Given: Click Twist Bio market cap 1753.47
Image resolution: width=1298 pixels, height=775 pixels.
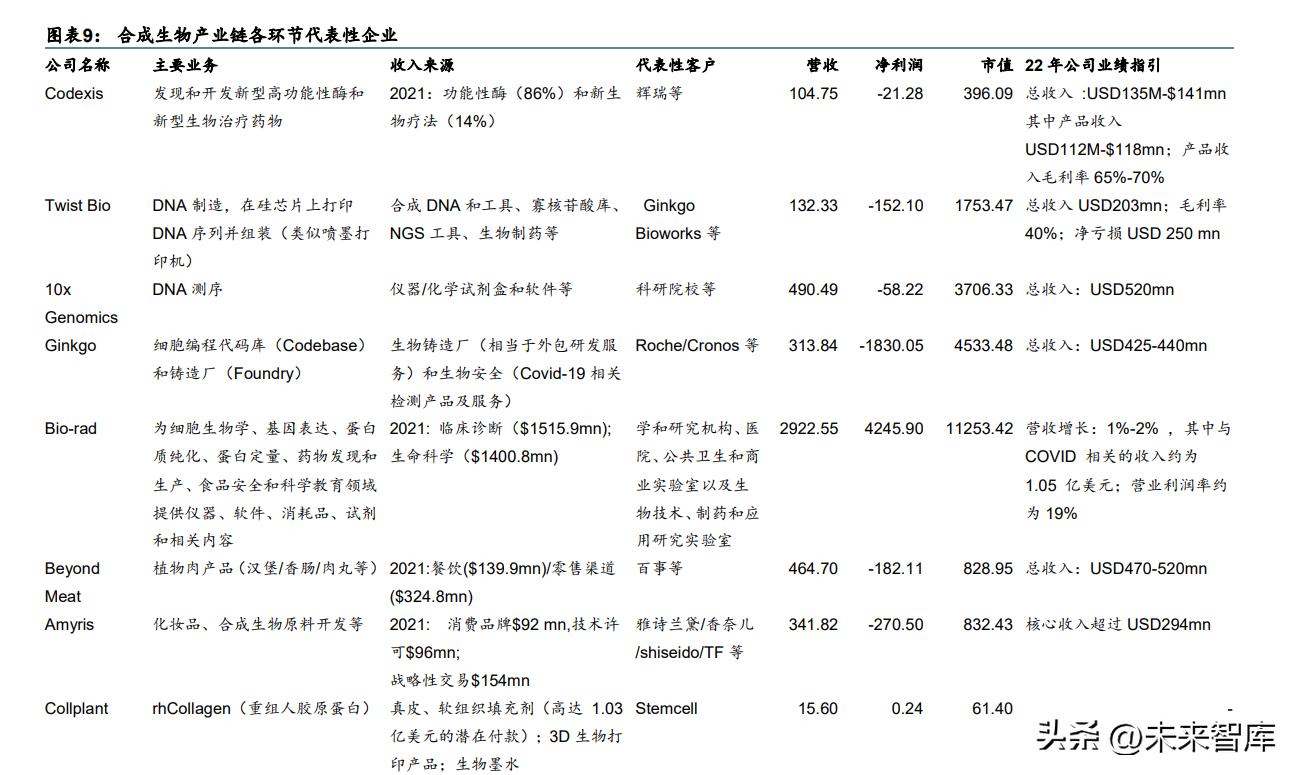Looking at the screenshot, I should (984, 205).
